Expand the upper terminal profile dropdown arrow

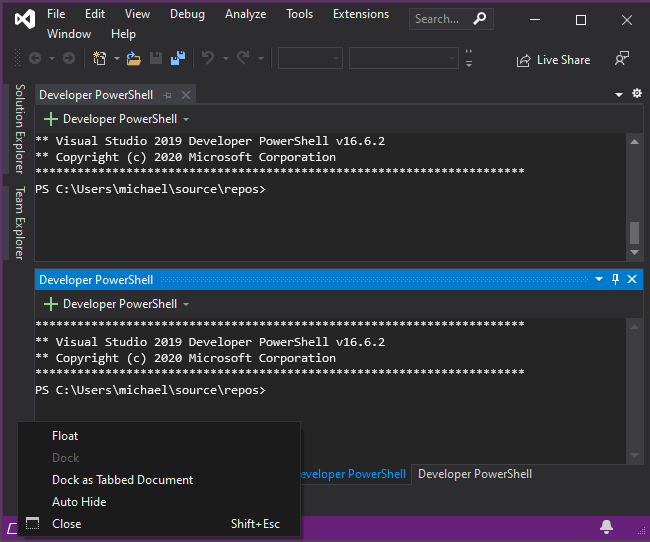[x=186, y=119]
